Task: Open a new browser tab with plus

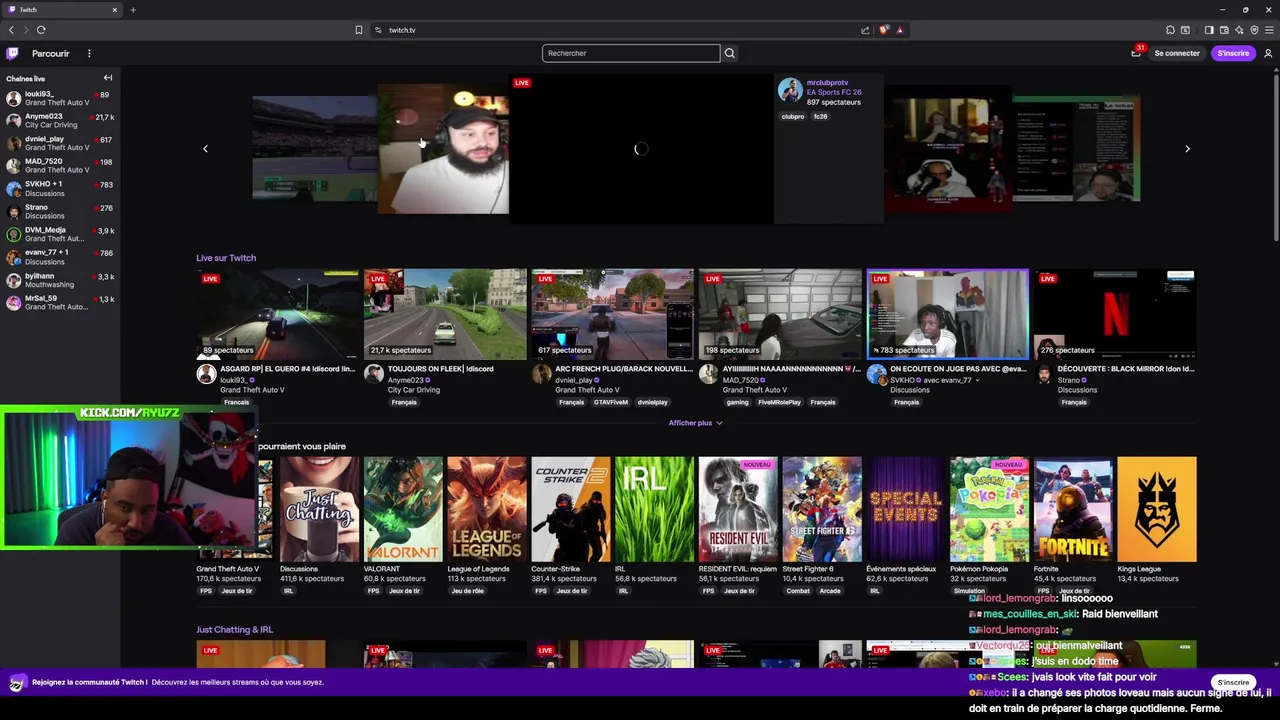Action: tap(133, 10)
